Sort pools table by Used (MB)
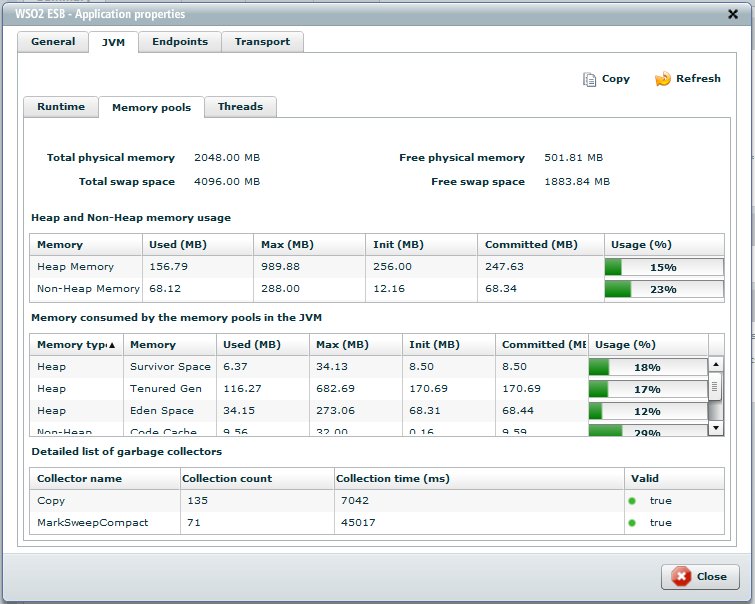The image size is (755, 604). tap(262, 345)
